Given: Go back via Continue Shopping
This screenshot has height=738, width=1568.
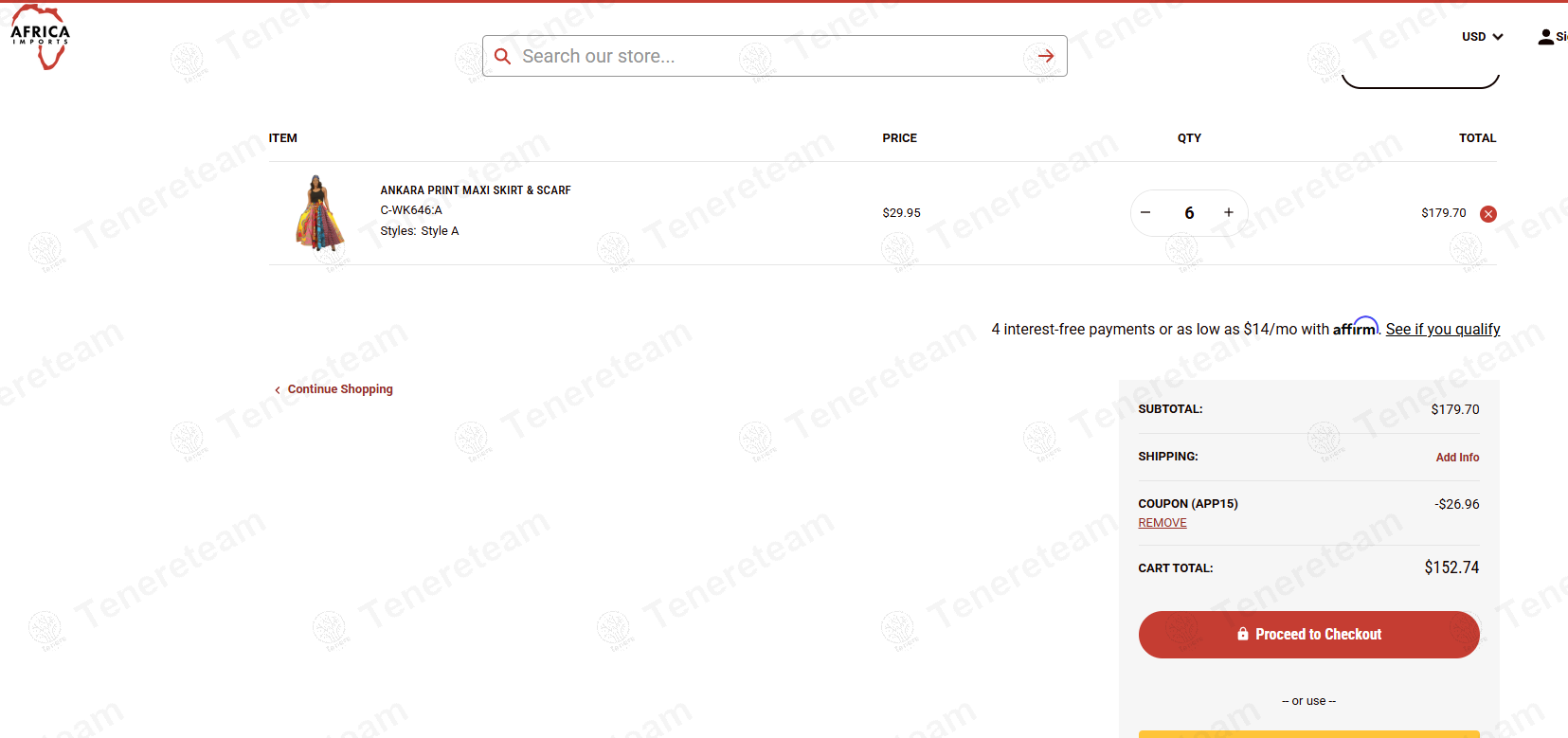Looking at the screenshot, I should pyautogui.click(x=333, y=389).
